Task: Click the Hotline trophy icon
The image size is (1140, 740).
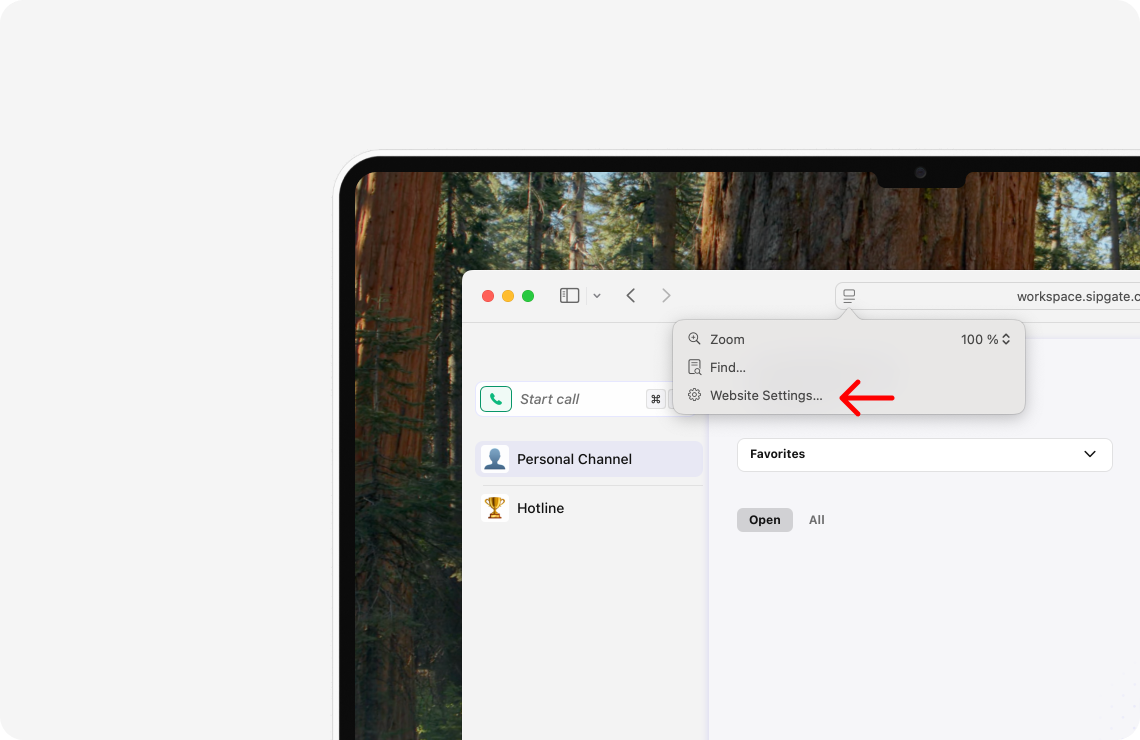Action: coord(494,508)
